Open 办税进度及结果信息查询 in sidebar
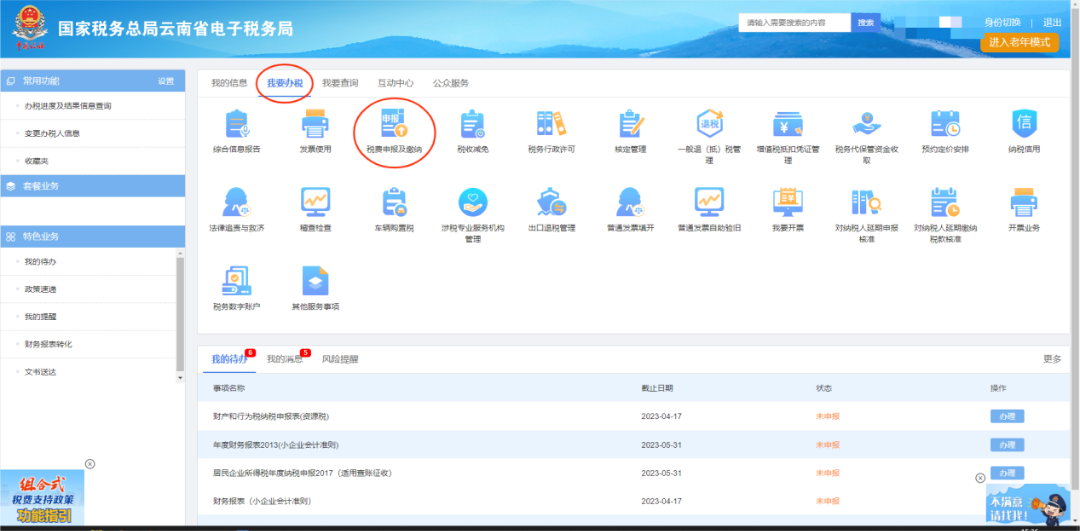This screenshot has height=531, width=1080. [68, 106]
